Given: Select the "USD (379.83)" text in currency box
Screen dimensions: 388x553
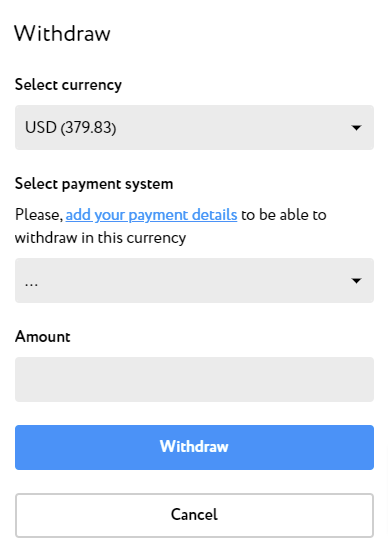Looking at the screenshot, I should 71,127.
